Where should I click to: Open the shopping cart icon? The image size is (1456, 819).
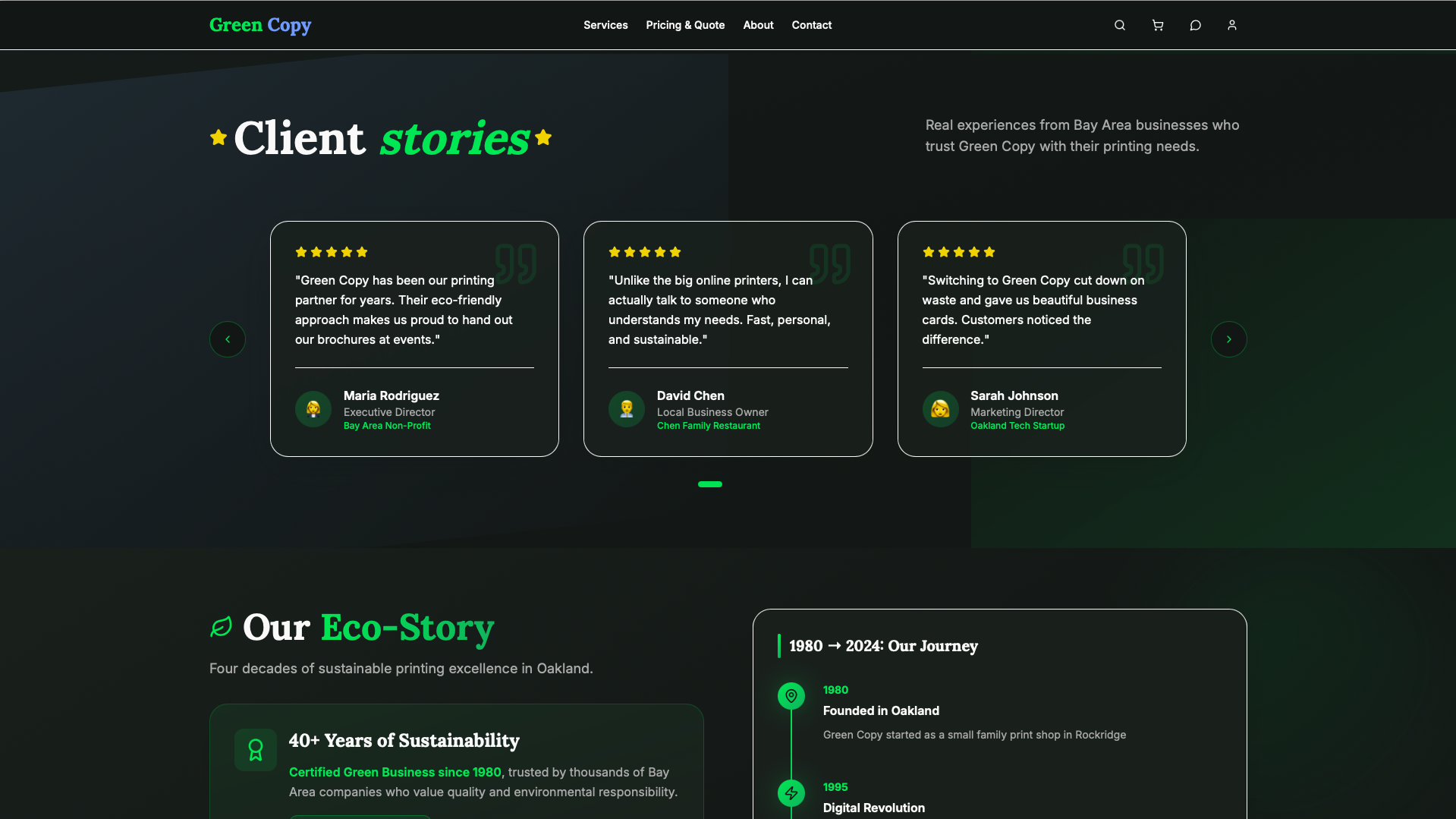tap(1157, 25)
